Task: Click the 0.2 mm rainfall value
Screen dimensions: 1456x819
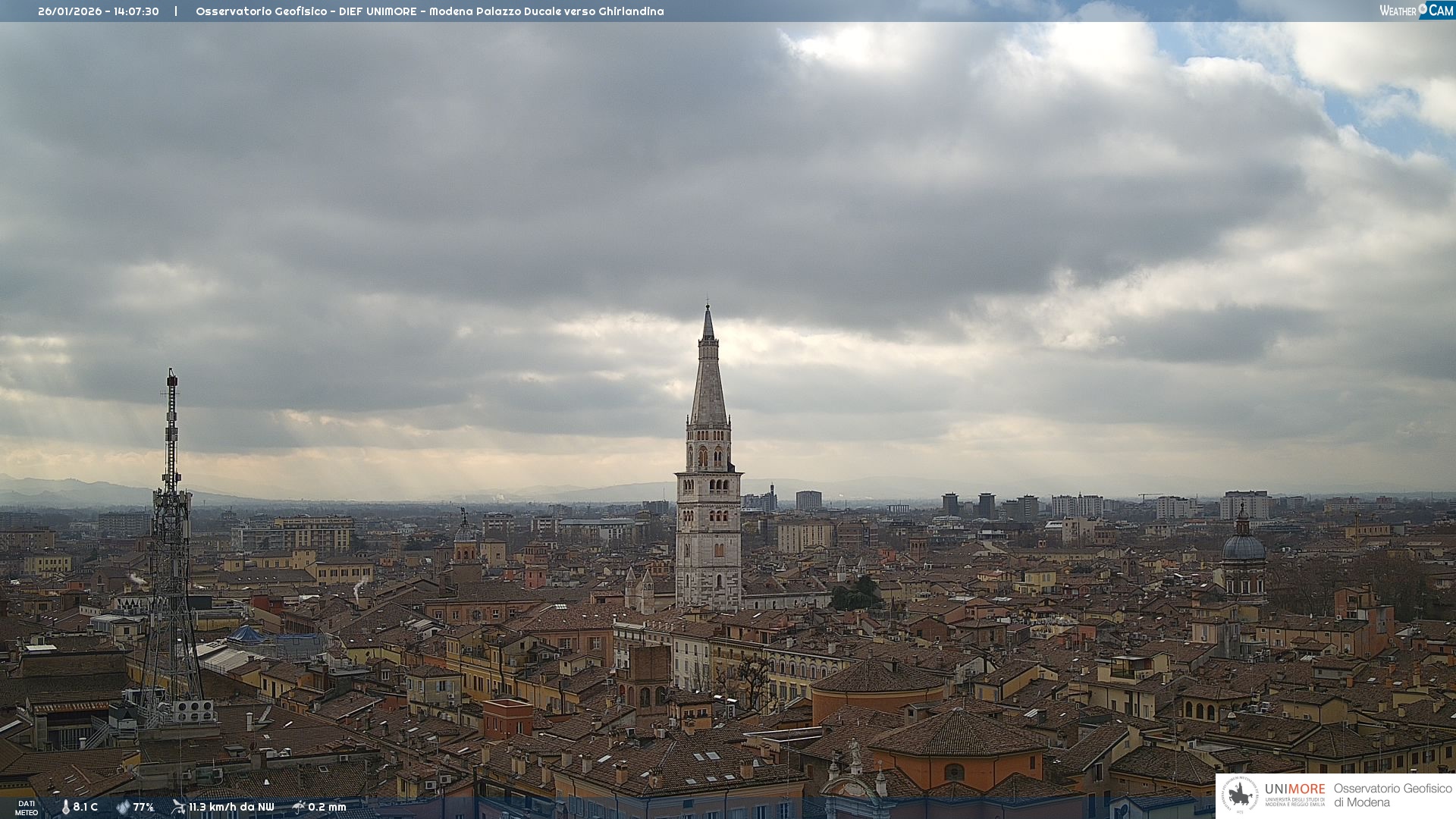Action: pos(327,807)
